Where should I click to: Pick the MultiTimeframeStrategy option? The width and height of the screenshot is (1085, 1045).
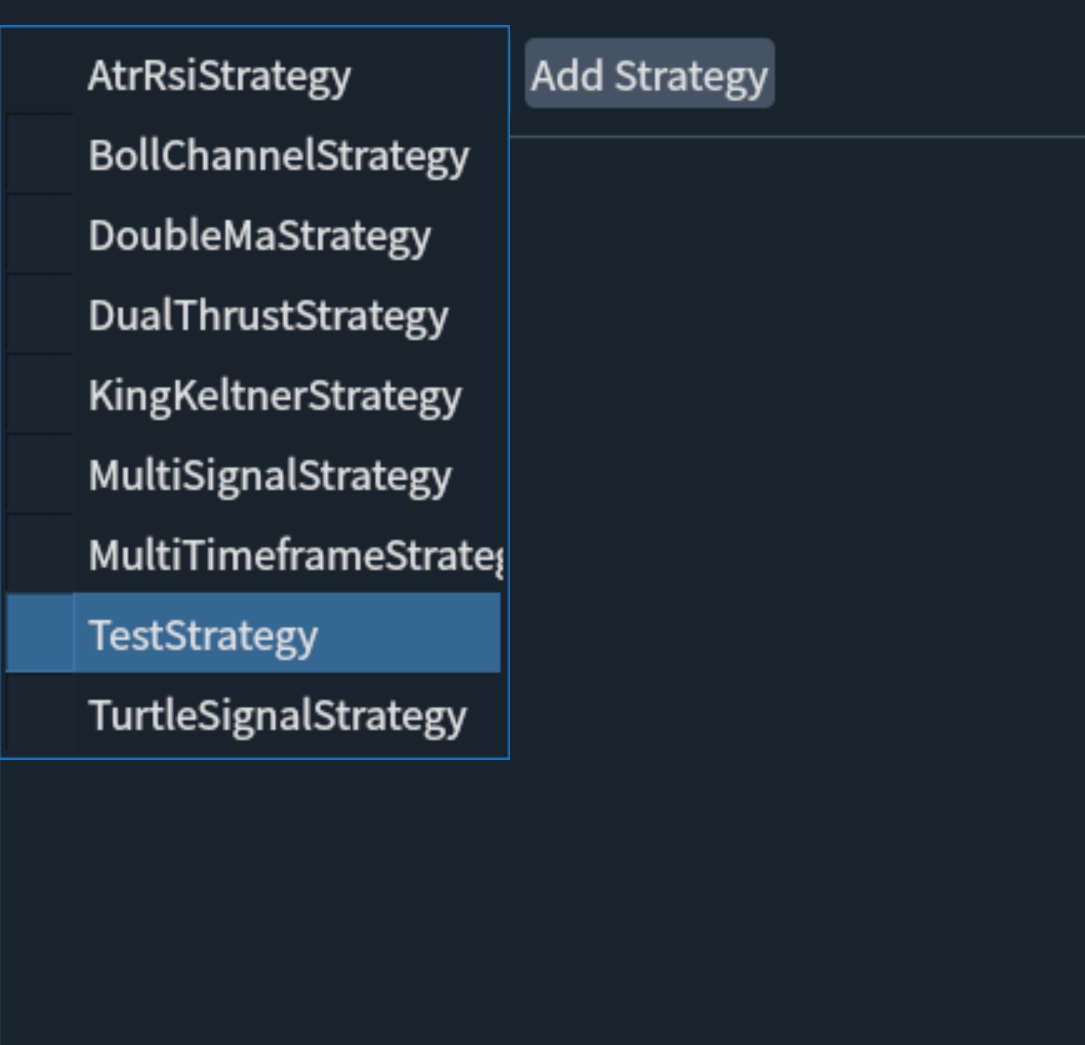coord(294,556)
